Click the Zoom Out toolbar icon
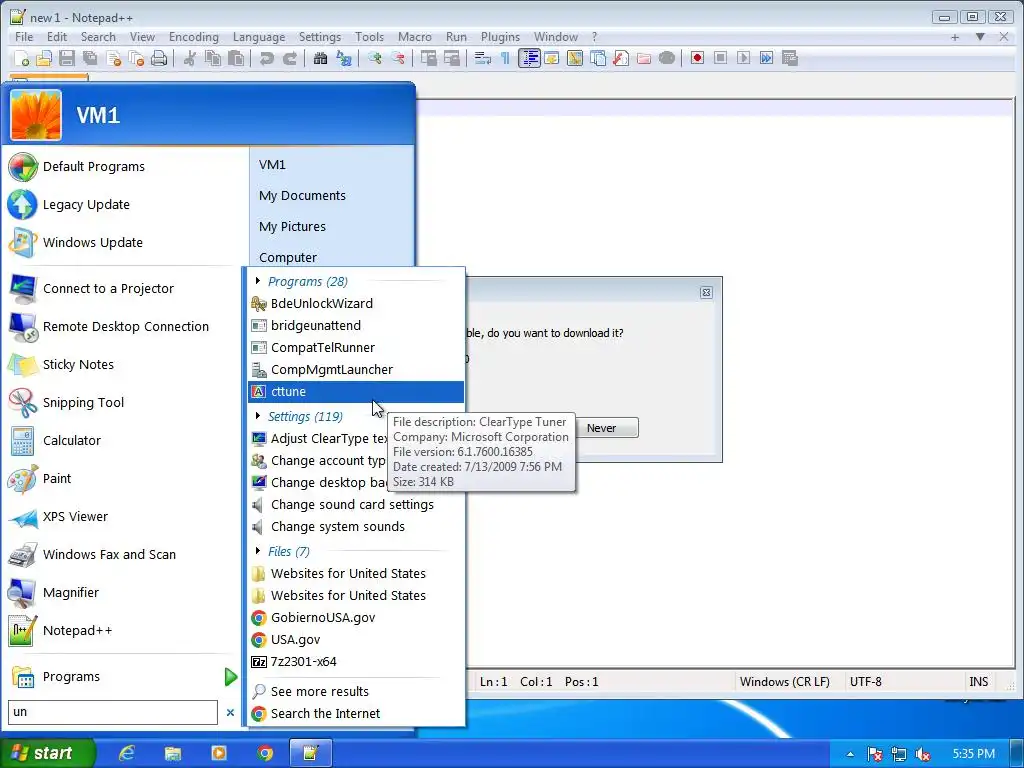Image resolution: width=1024 pixels, height=768 pixels. (x=397, y=59)
